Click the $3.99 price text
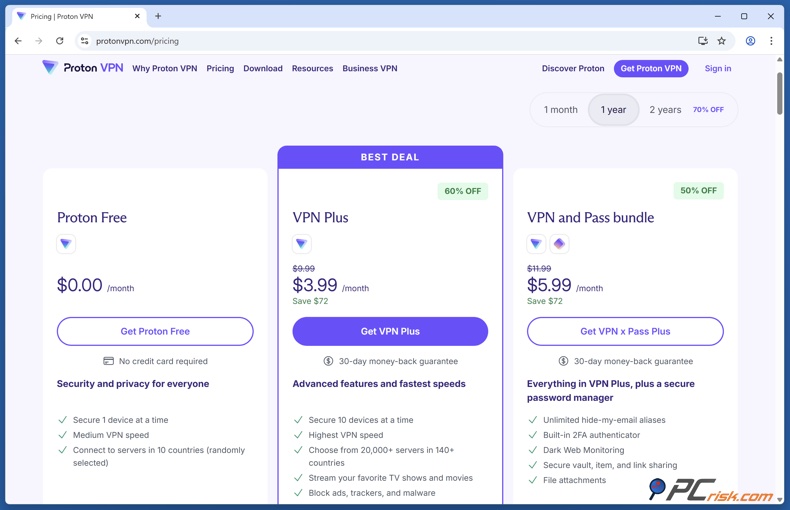790x510 pixels. [315, 285]
